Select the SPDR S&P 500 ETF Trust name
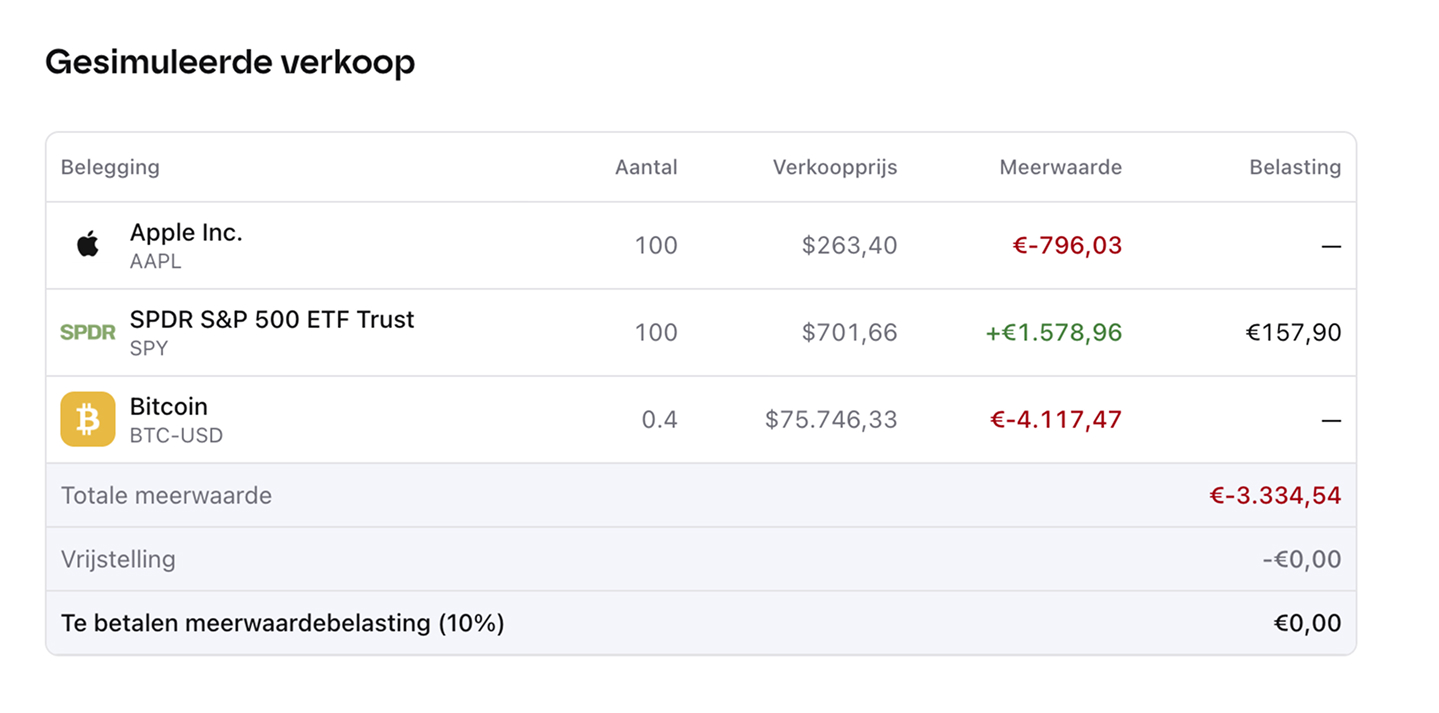Viewport: 1439px width, 713px height. [x=271, y=320]
